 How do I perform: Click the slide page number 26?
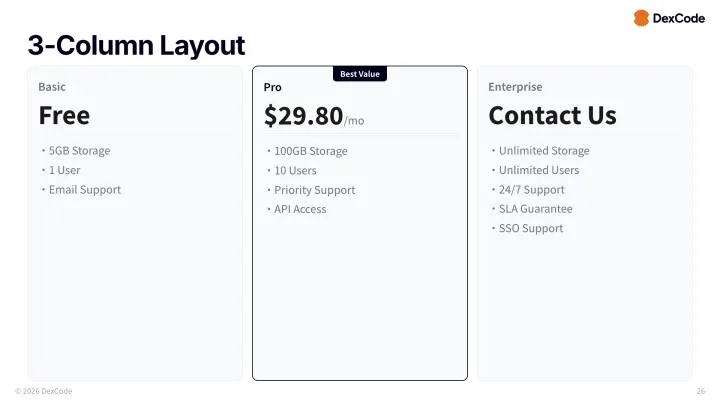(x=699, y=391)
